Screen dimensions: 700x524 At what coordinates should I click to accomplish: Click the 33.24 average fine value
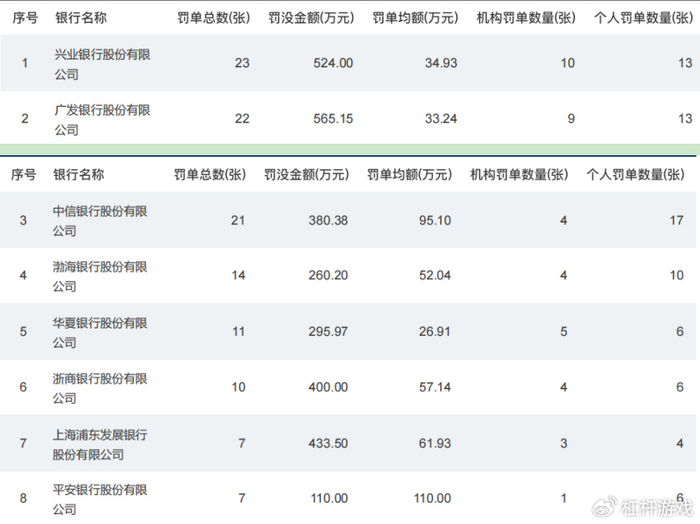(x=441, y=119)
